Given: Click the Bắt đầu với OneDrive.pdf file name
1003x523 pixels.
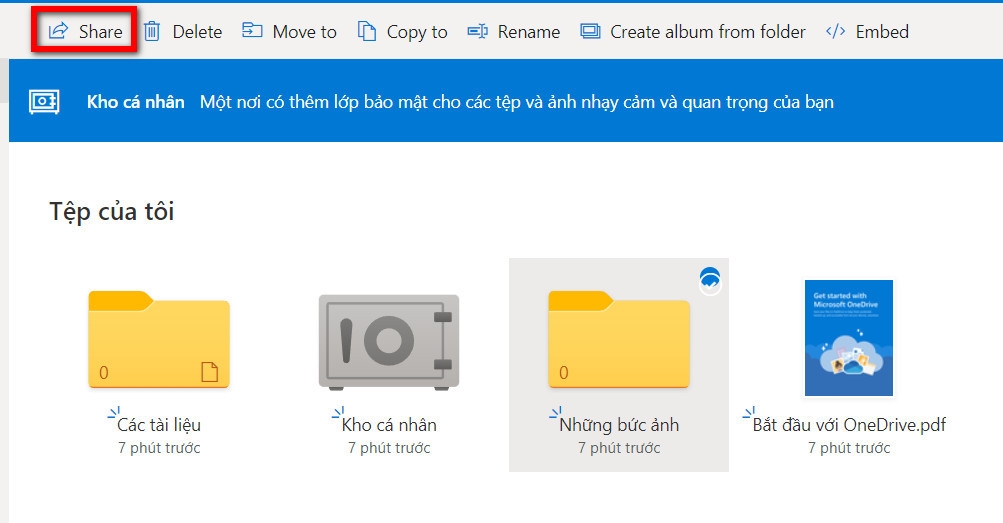Looking at the screenshot, I should [x=849, y=425].
